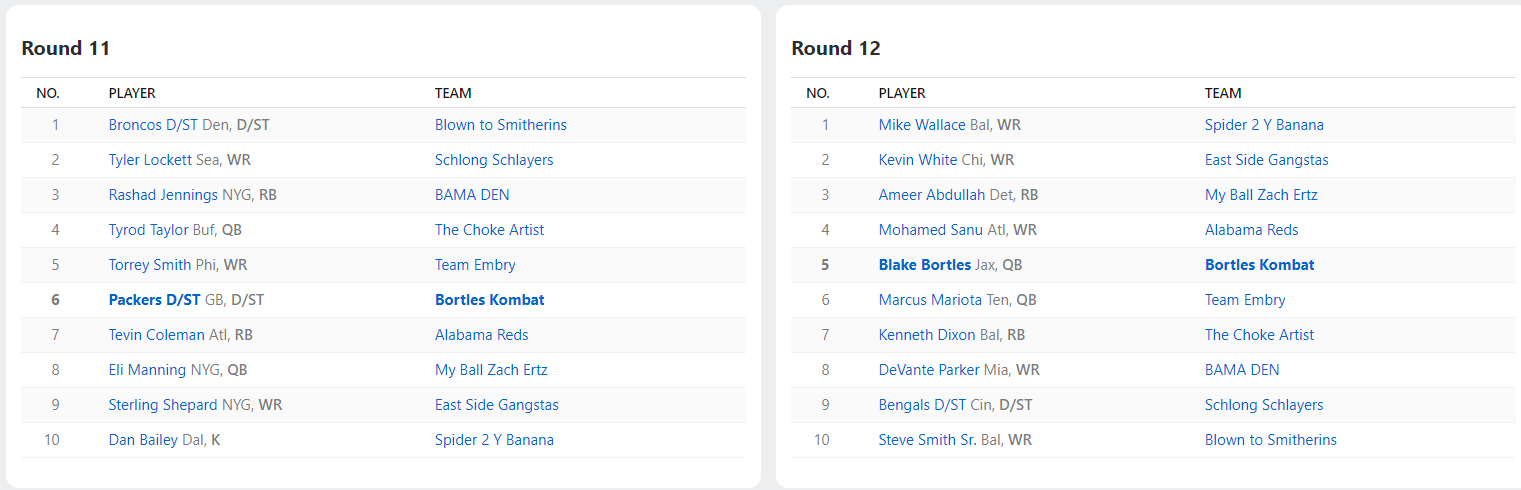This screenshot has height=490, width=1521.
Task: Open DeVante Parker player profile
Action: pos(929,370)
